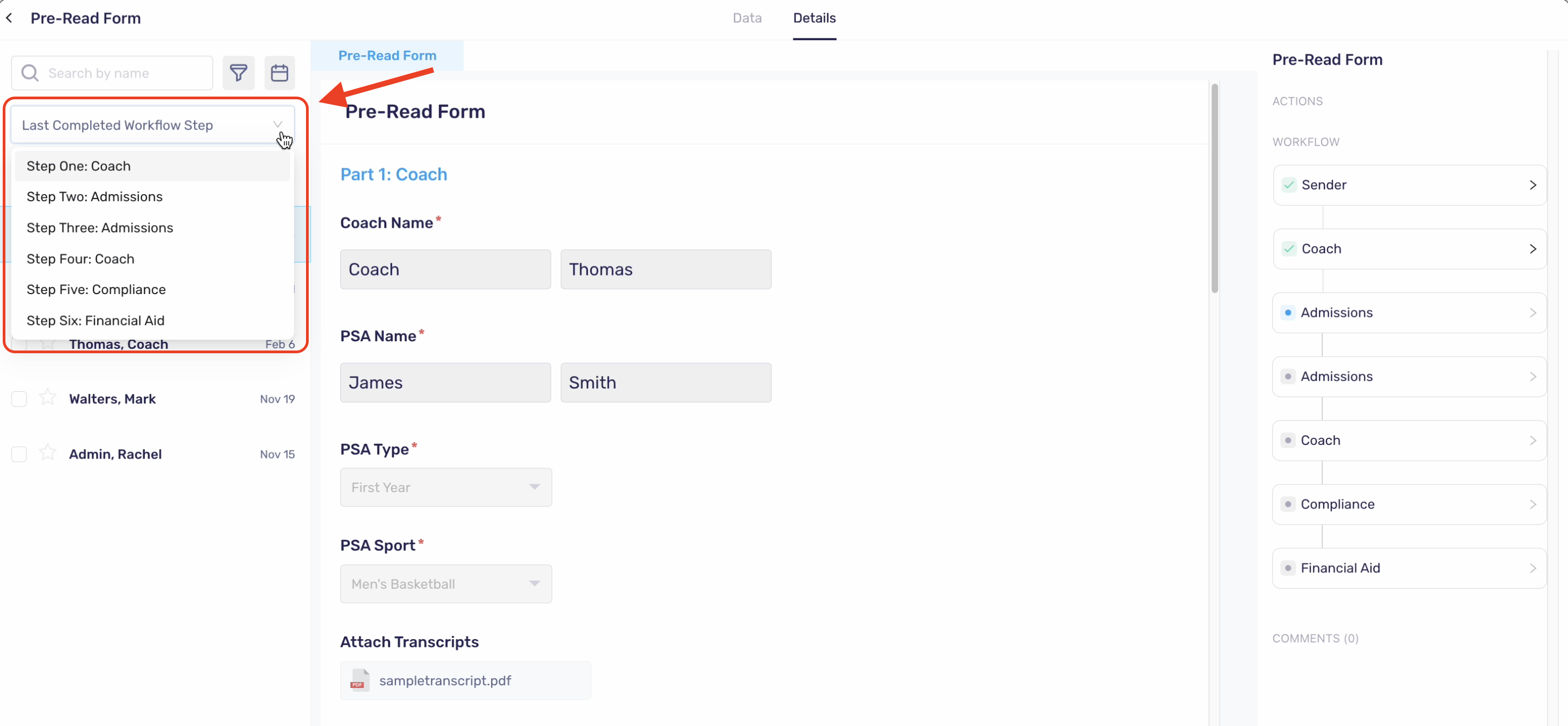The height and width of the screenshot is (726, 1568).
Task: Click the Nov 15 date on Admin row
Action: (x=277, y=454)
